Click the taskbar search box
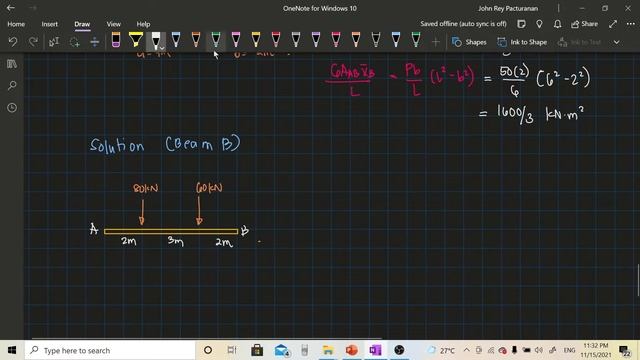The width and height of the screenshot is (640, 360). tap(110, 350)
